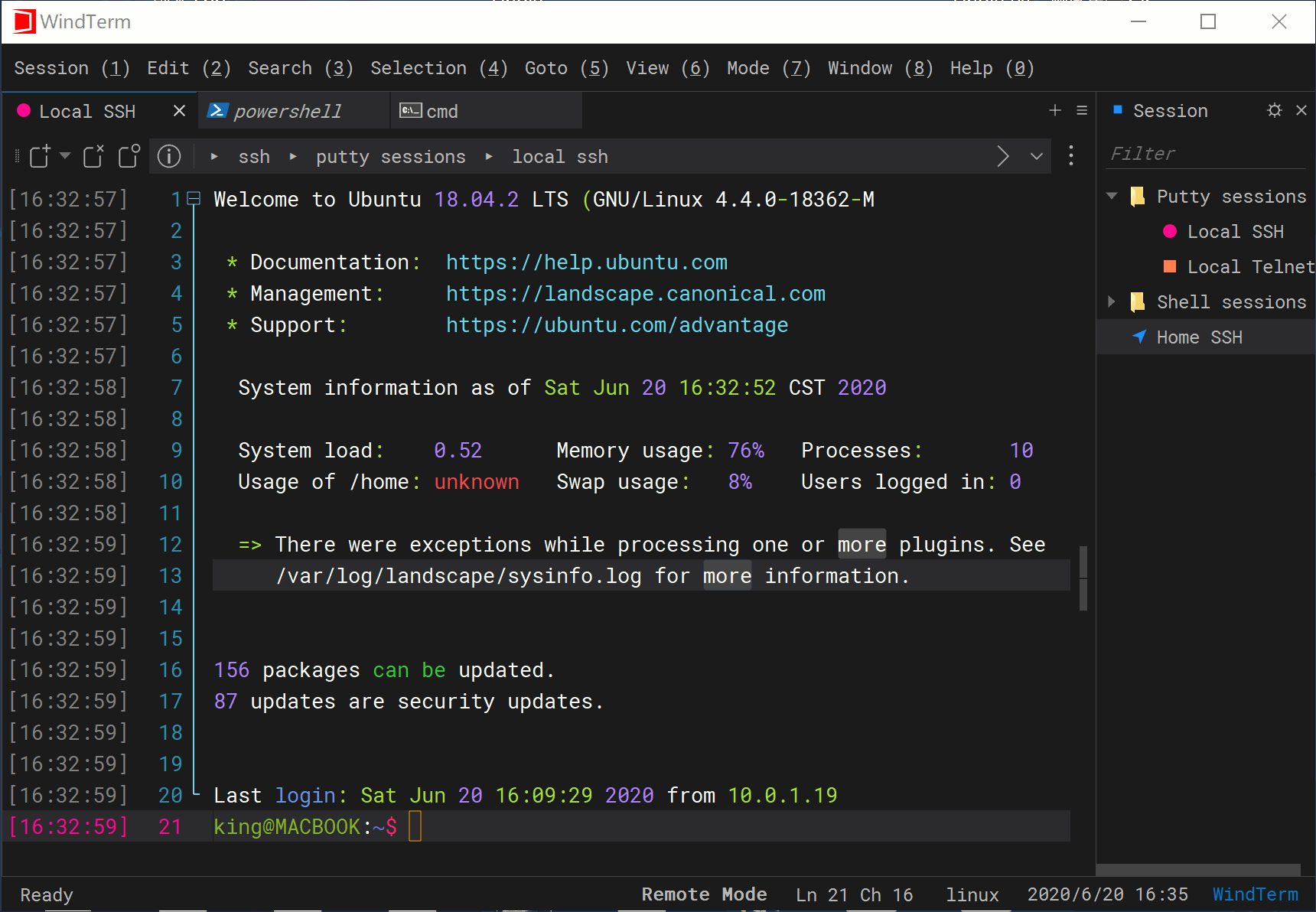
Task: Open the three-dot more options menu
Action: coord(1071,156)
